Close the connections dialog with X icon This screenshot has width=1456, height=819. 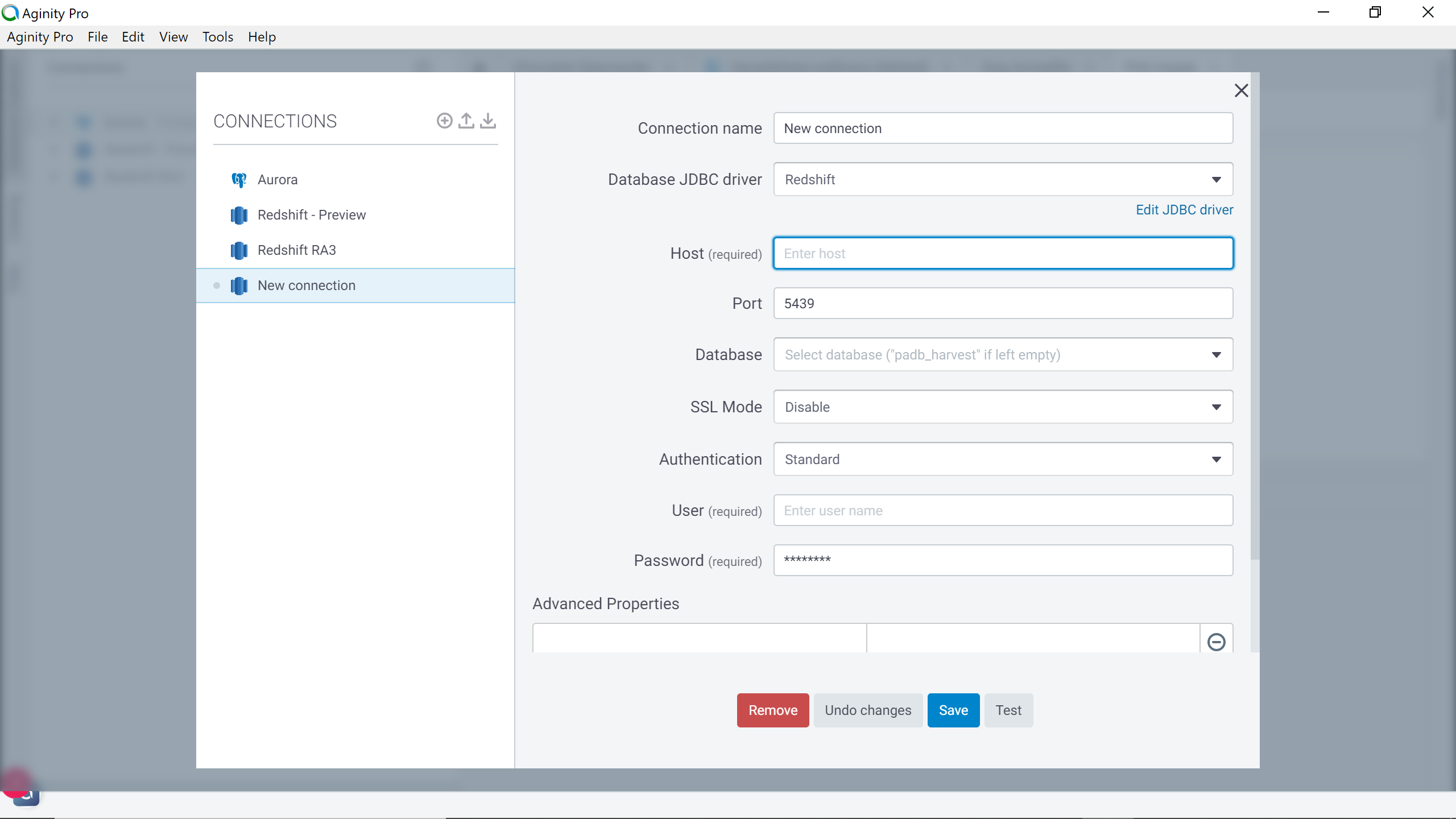click(1241, 90)
